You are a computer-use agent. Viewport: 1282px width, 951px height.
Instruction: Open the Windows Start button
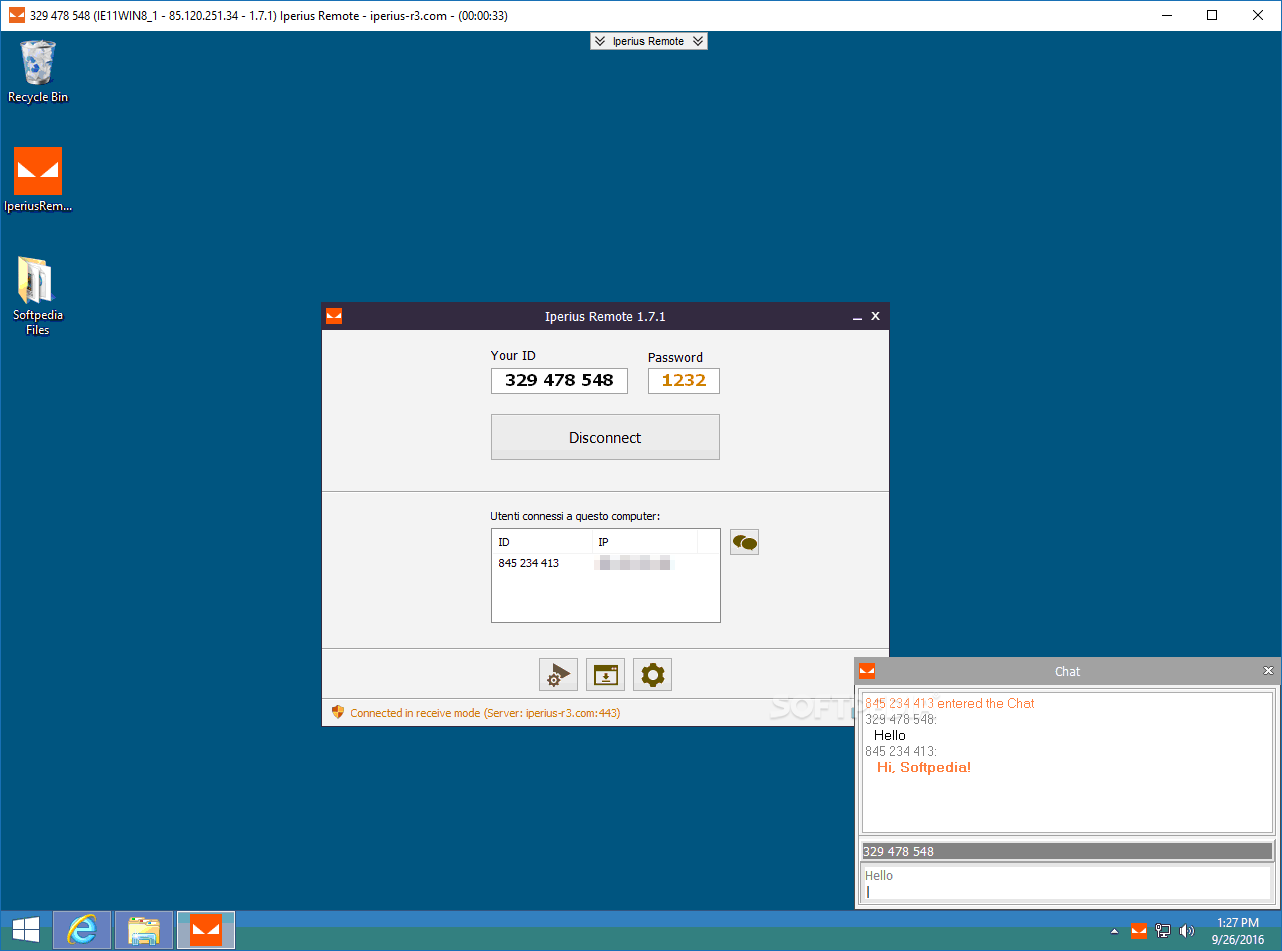click(26, 930)
